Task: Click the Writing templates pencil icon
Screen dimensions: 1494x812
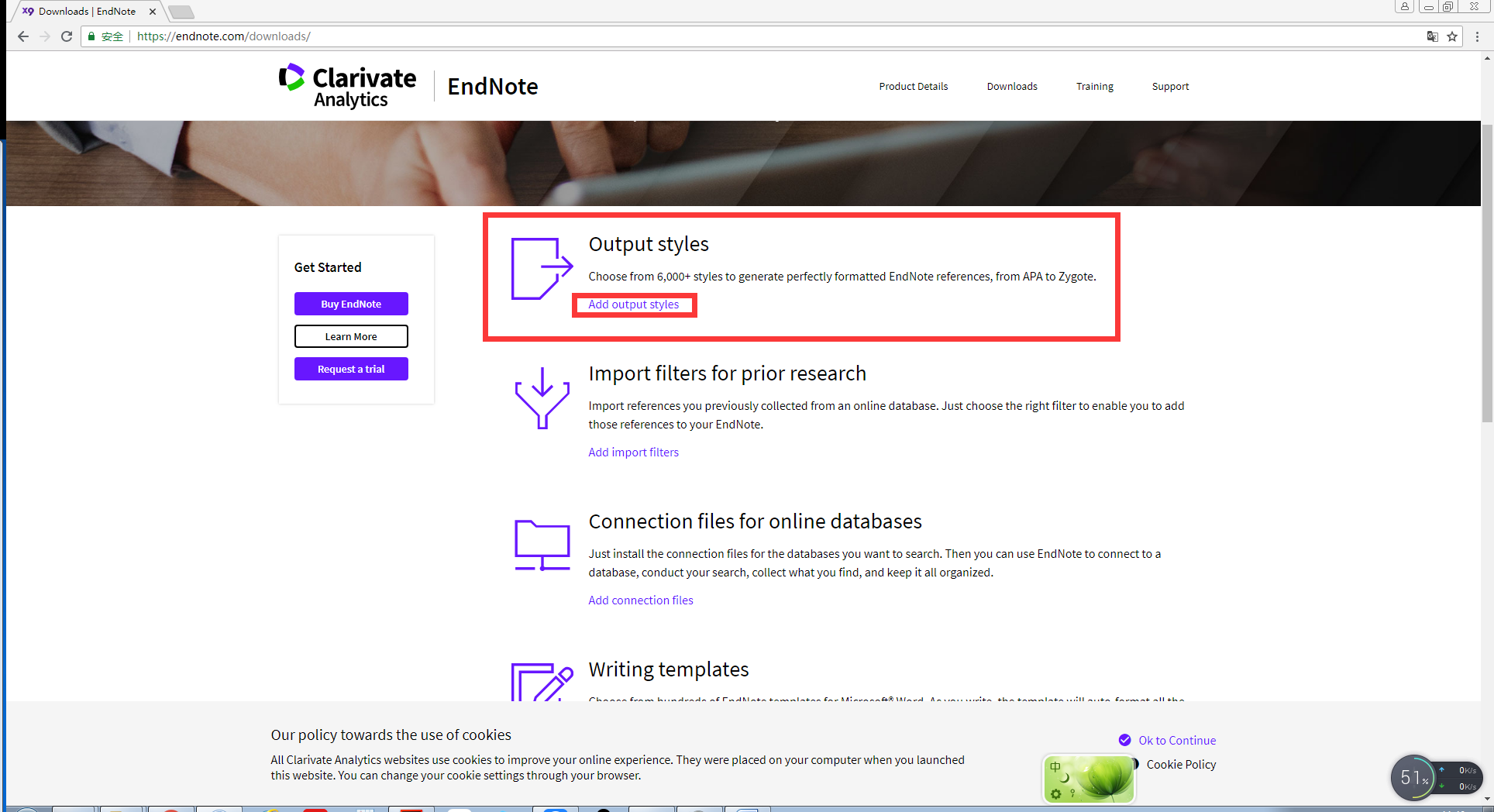Action: pyautogui.click(x=542, y=682)
